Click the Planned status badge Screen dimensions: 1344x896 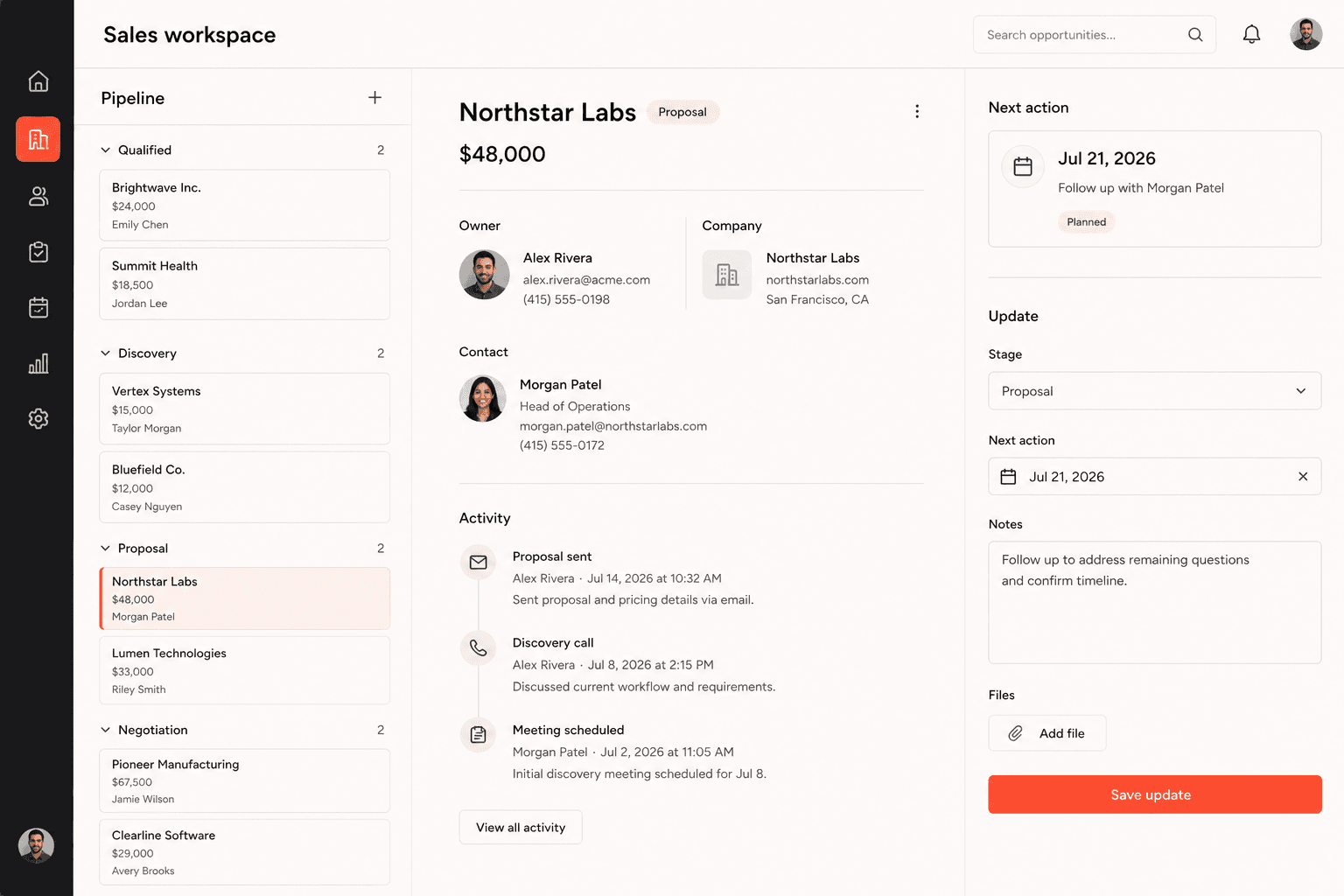tap(1086, 222)
